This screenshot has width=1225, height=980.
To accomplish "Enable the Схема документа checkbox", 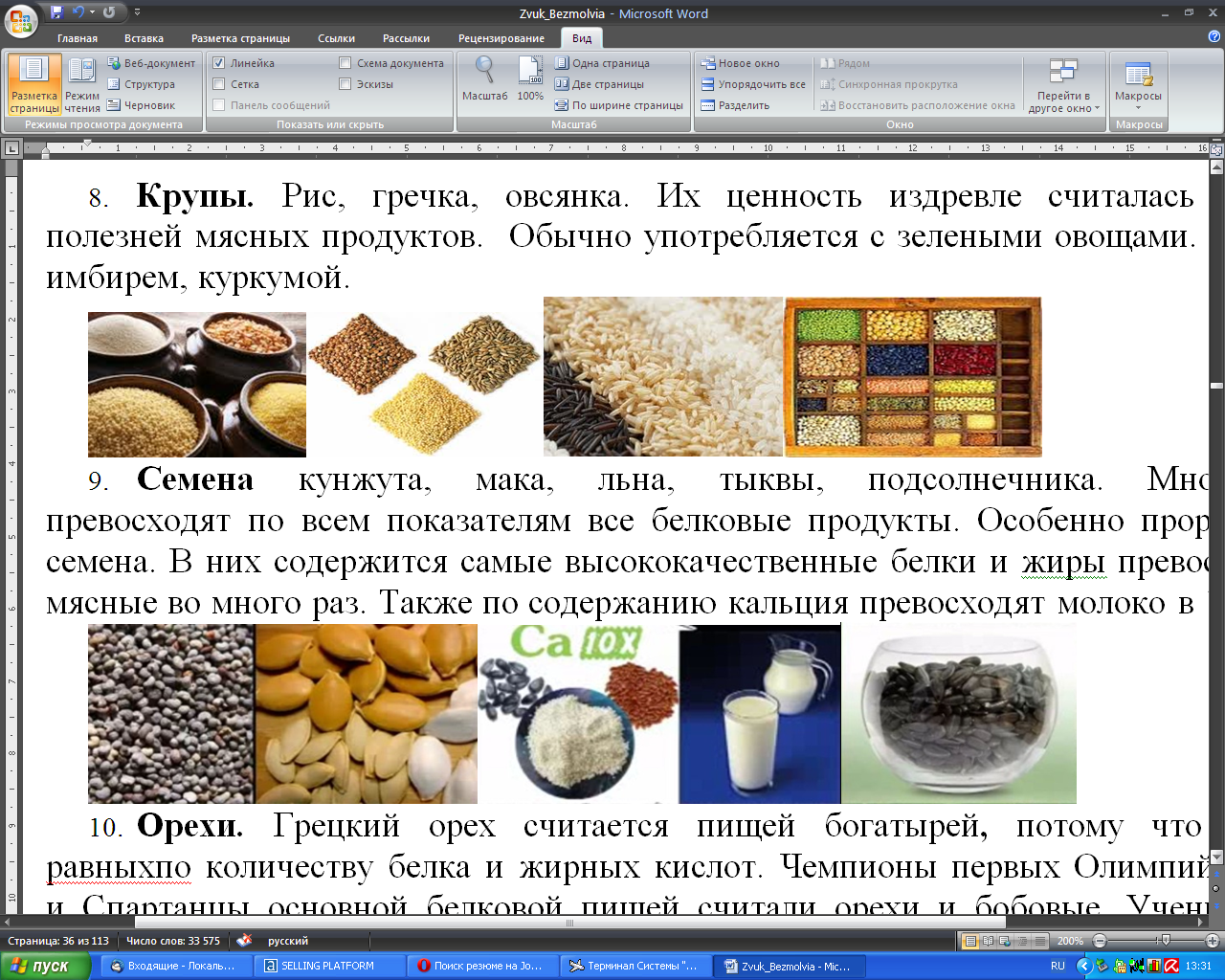I will pyautogui.click(x=345, y=63).
